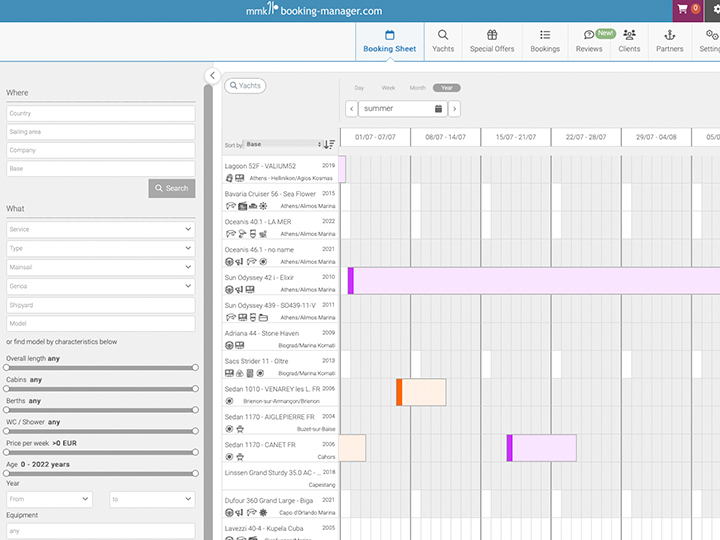Click the calendar Booking Sheet icon
The image size is (720, 540).
(389, 35)
